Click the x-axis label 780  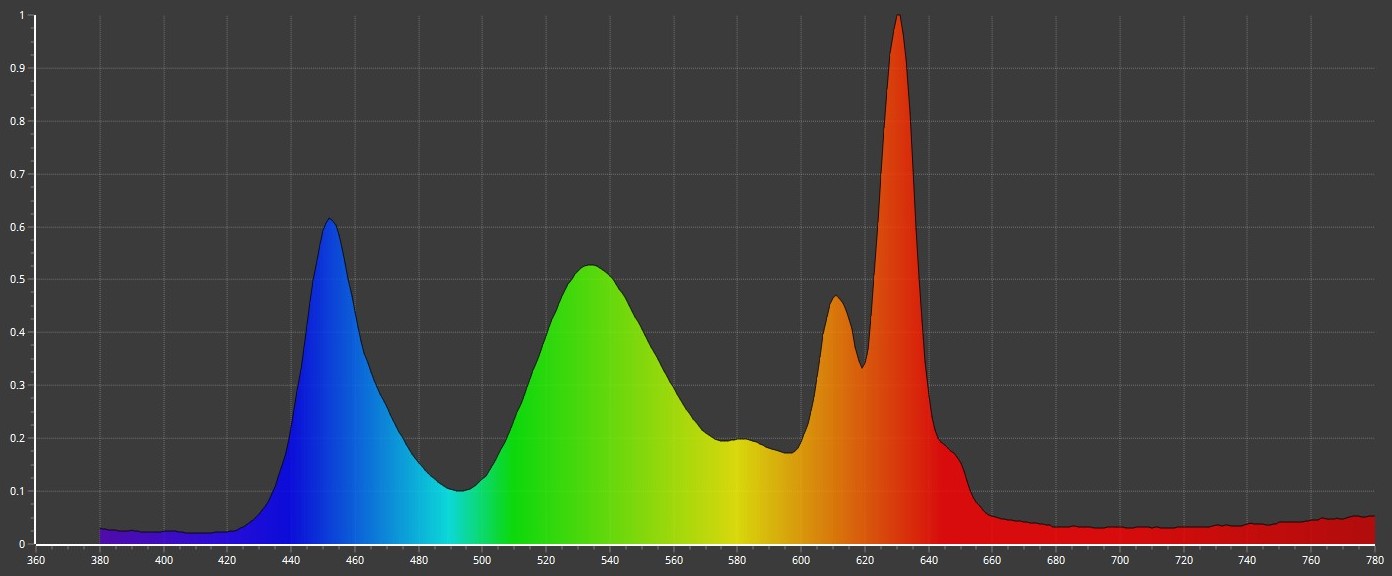click(1374, 561)
